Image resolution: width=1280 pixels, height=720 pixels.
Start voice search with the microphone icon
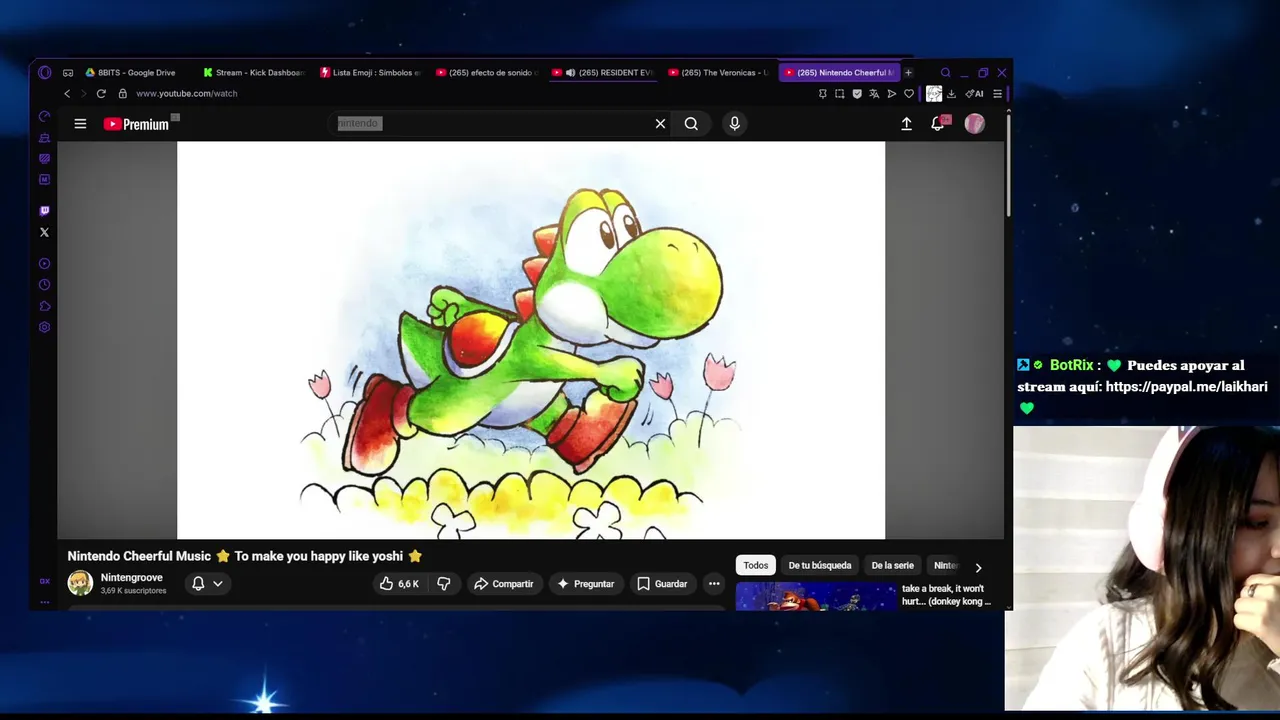point(734,124)
